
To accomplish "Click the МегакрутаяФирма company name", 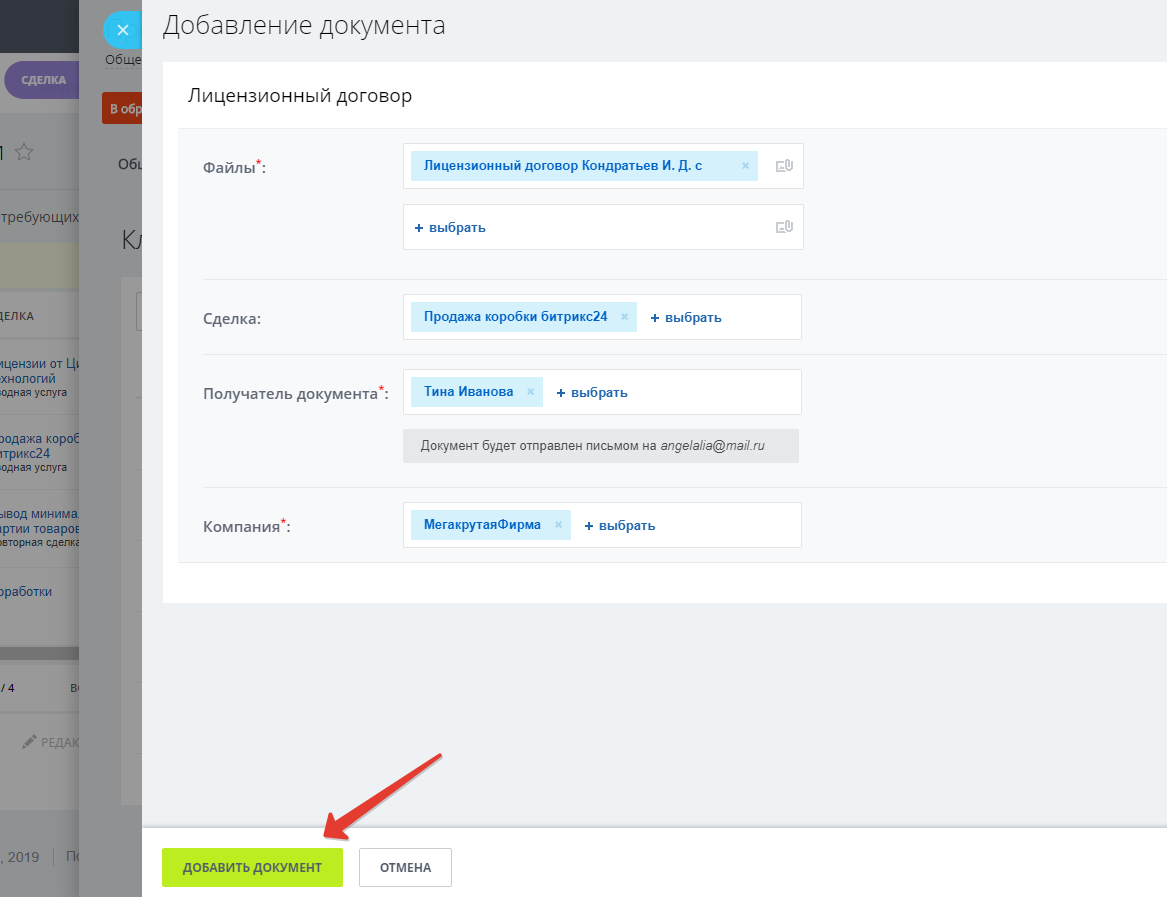I will (x=482, y=525).
